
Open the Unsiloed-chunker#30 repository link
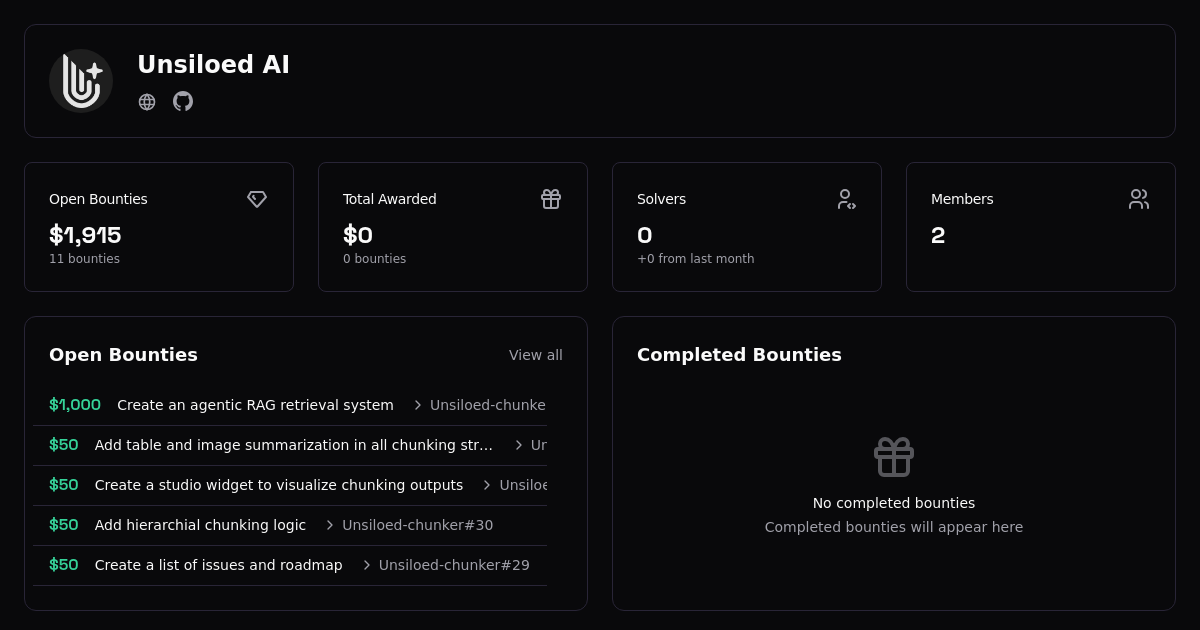[417, 524]
